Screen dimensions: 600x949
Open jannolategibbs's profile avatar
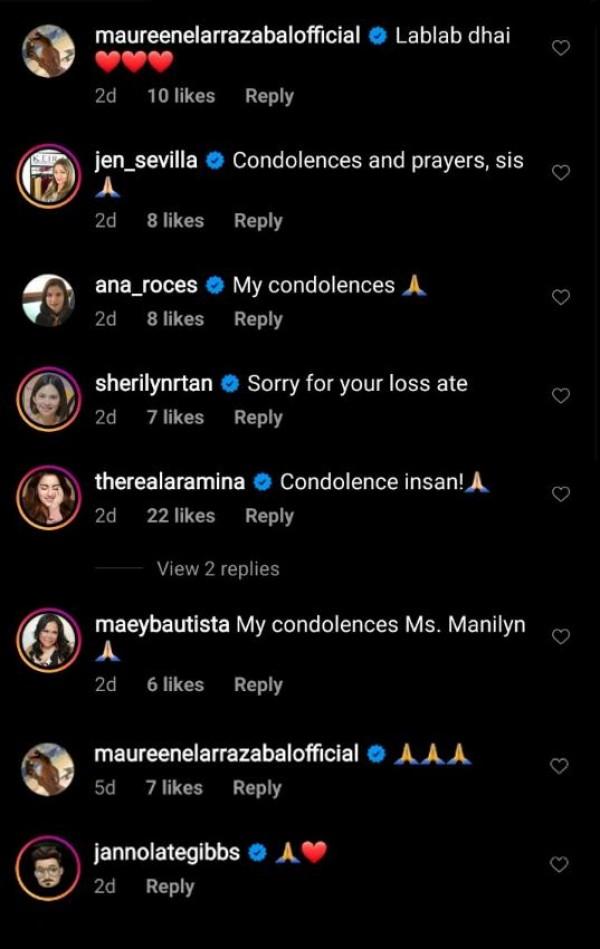coord(47,869)
